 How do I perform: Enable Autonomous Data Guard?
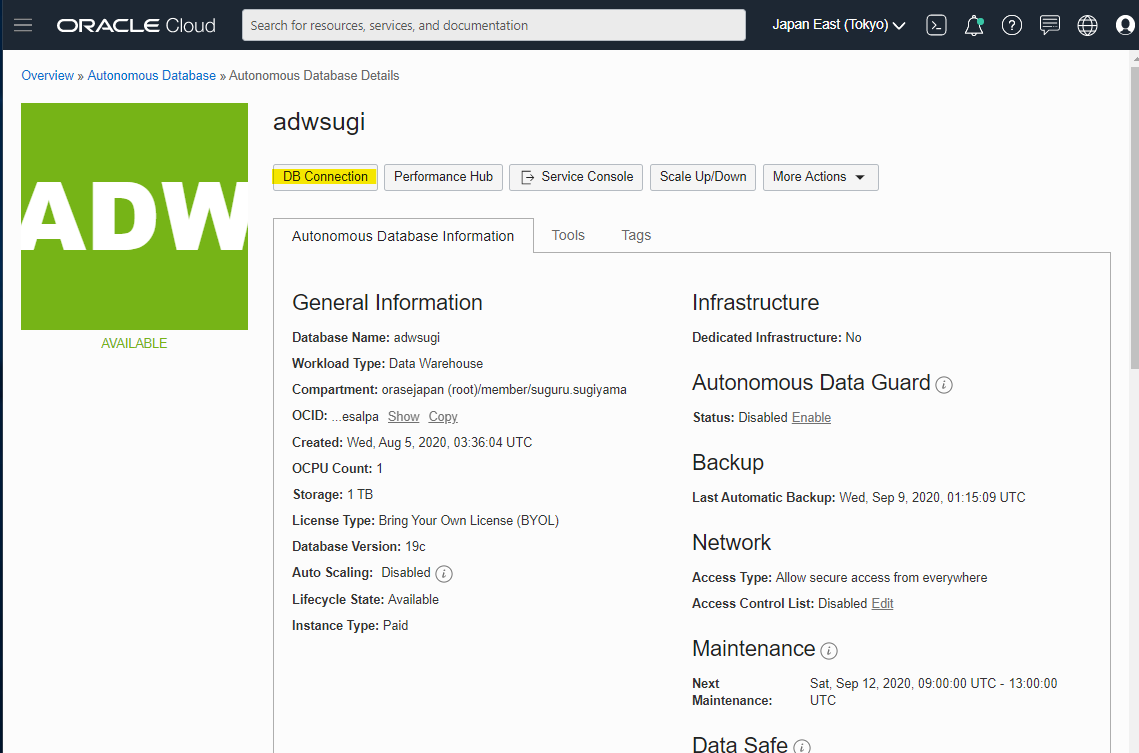[811, 417]
